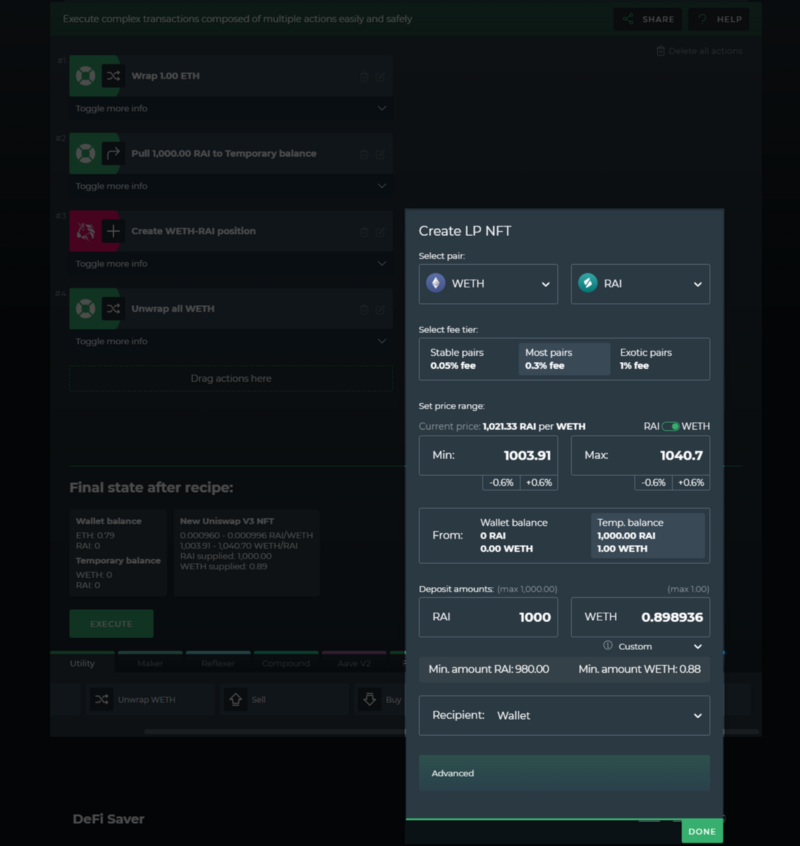Delete the Wrap 1.00 ETH action
Screen dimensions: 800x846
pos(364,77)
